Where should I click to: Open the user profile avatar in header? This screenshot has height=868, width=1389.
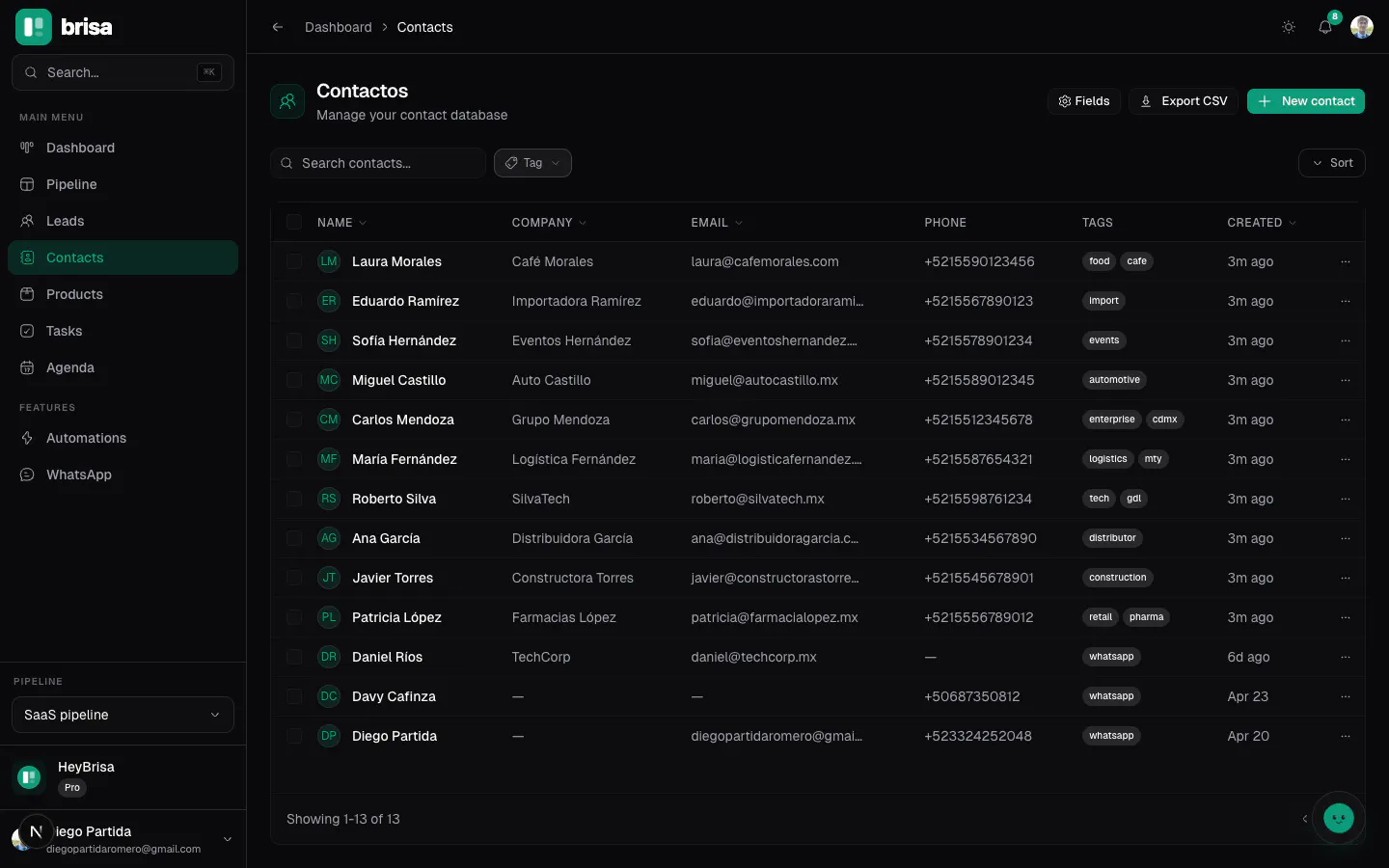click(x=1362, y=27)
